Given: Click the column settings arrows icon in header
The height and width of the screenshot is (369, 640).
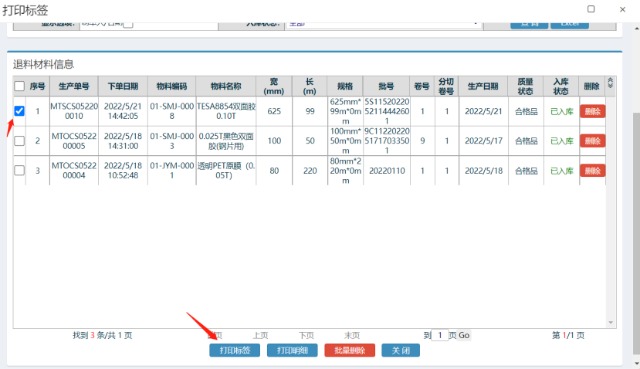Looking at the screenshot, I should click(610, 83).
